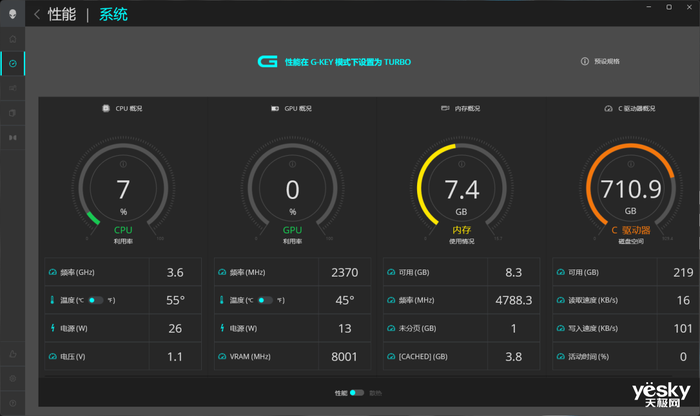Click the GPU power value 13

345,329
